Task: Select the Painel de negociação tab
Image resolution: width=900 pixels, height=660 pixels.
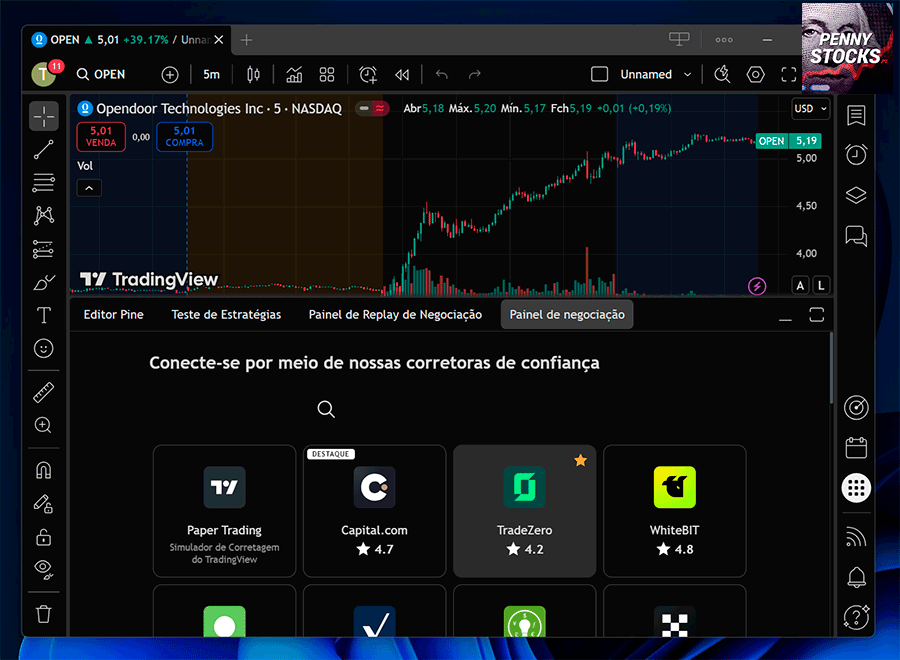Action: tap(567, 315)
